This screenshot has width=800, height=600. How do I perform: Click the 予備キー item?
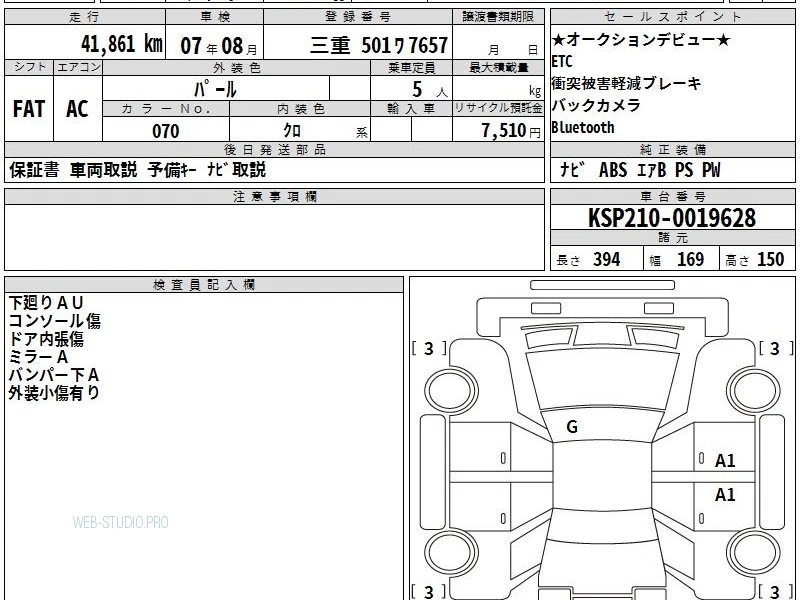coord(172,170)
